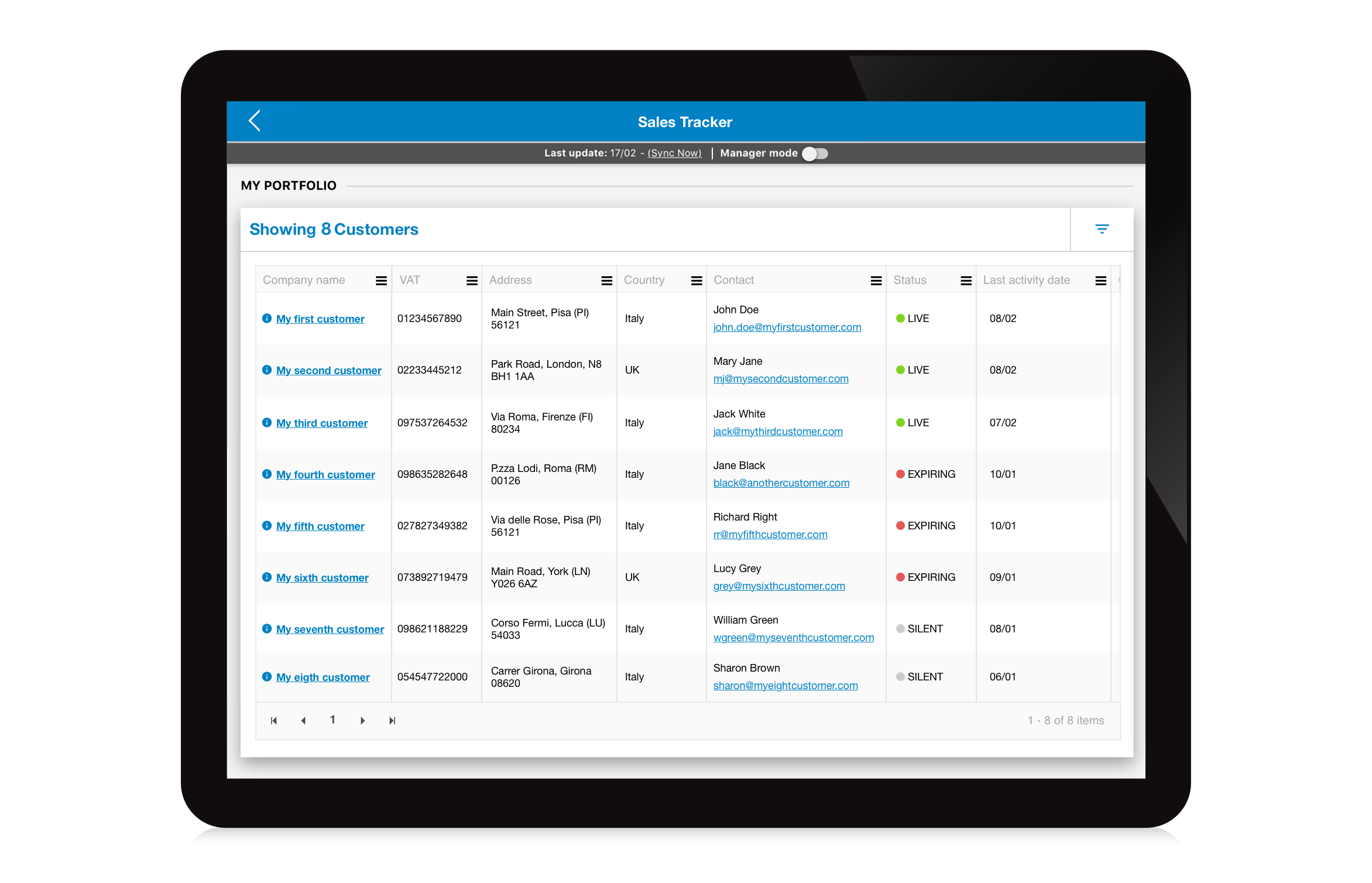Click contact name Richard Right
This screenshot has height=883, width=1372.
[x=745, y=517]
